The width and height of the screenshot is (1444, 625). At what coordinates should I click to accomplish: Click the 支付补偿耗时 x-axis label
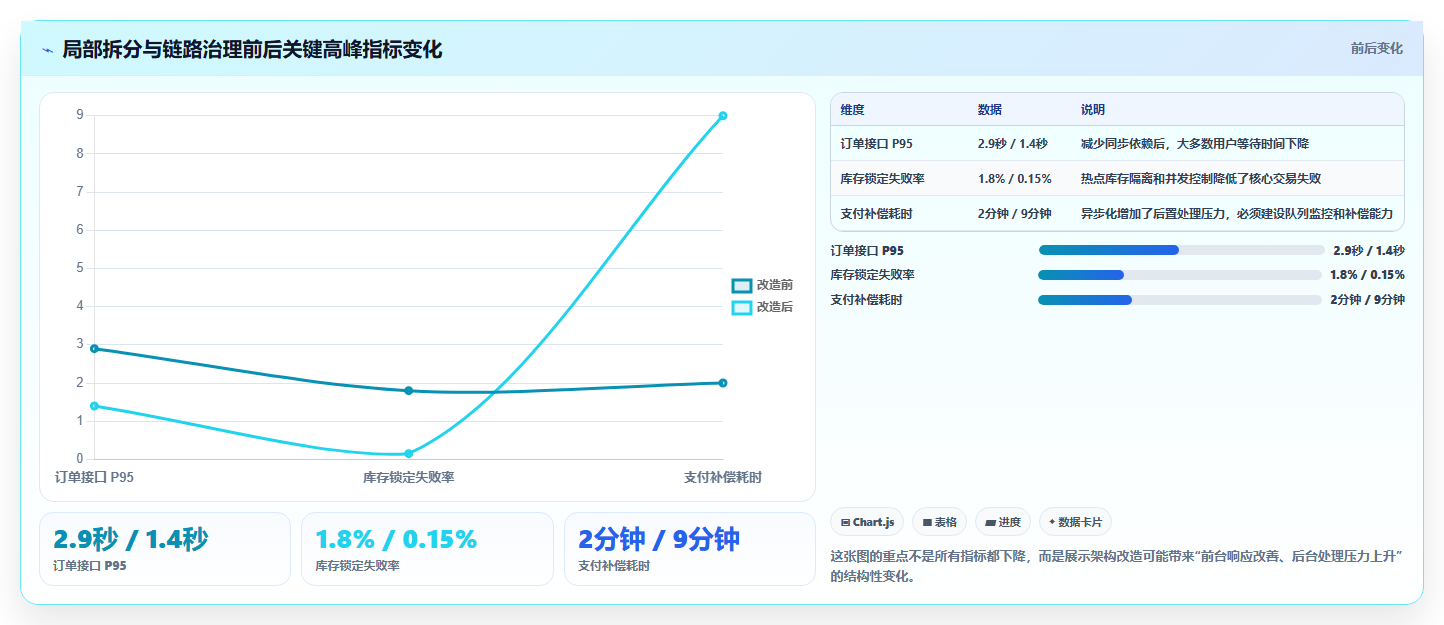pyautogui.click(x=723, y=478)
